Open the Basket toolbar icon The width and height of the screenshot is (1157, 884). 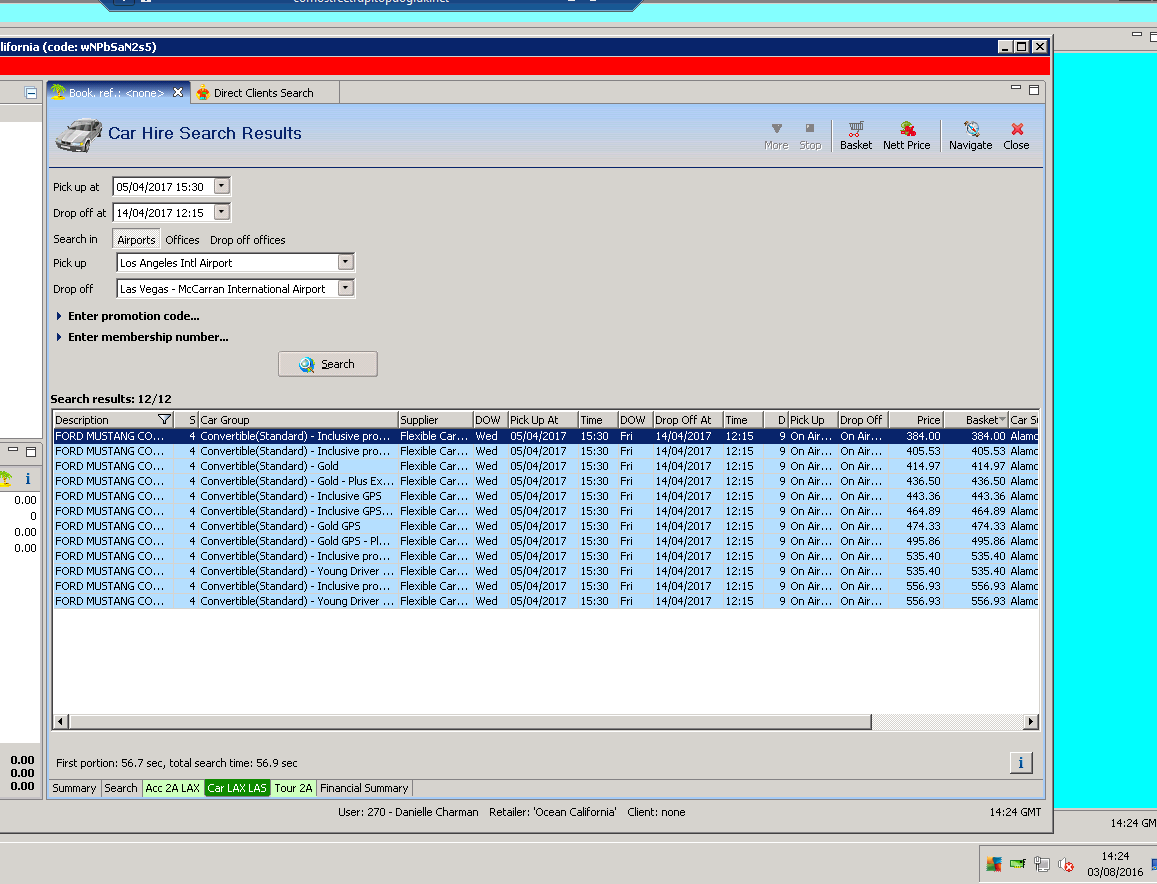855,135
